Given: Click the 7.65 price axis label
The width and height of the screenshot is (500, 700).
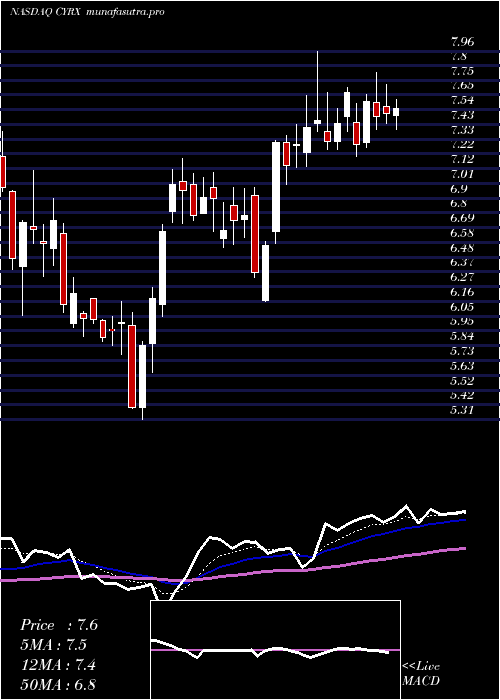Looking at the screenshot, I should (462, 85).
